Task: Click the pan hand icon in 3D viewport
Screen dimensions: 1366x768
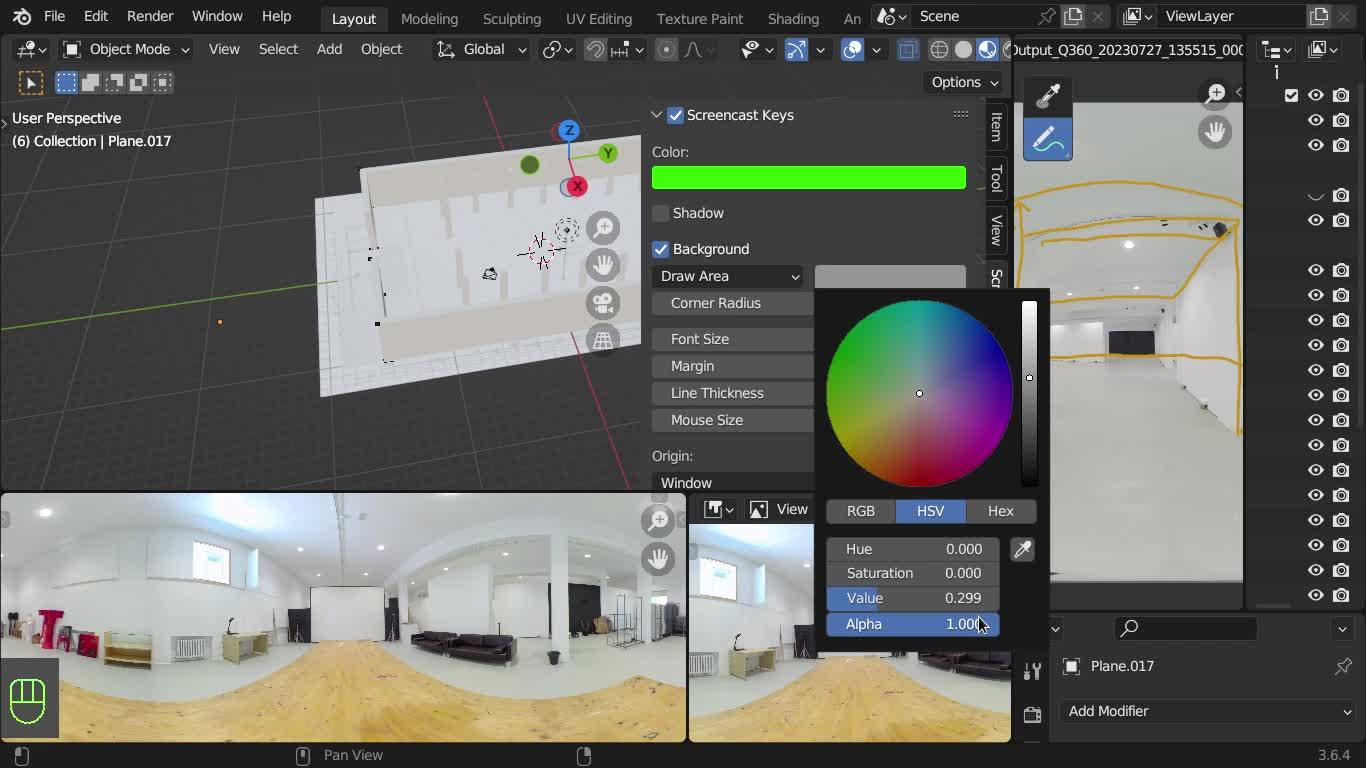Action: pos(603,265)
